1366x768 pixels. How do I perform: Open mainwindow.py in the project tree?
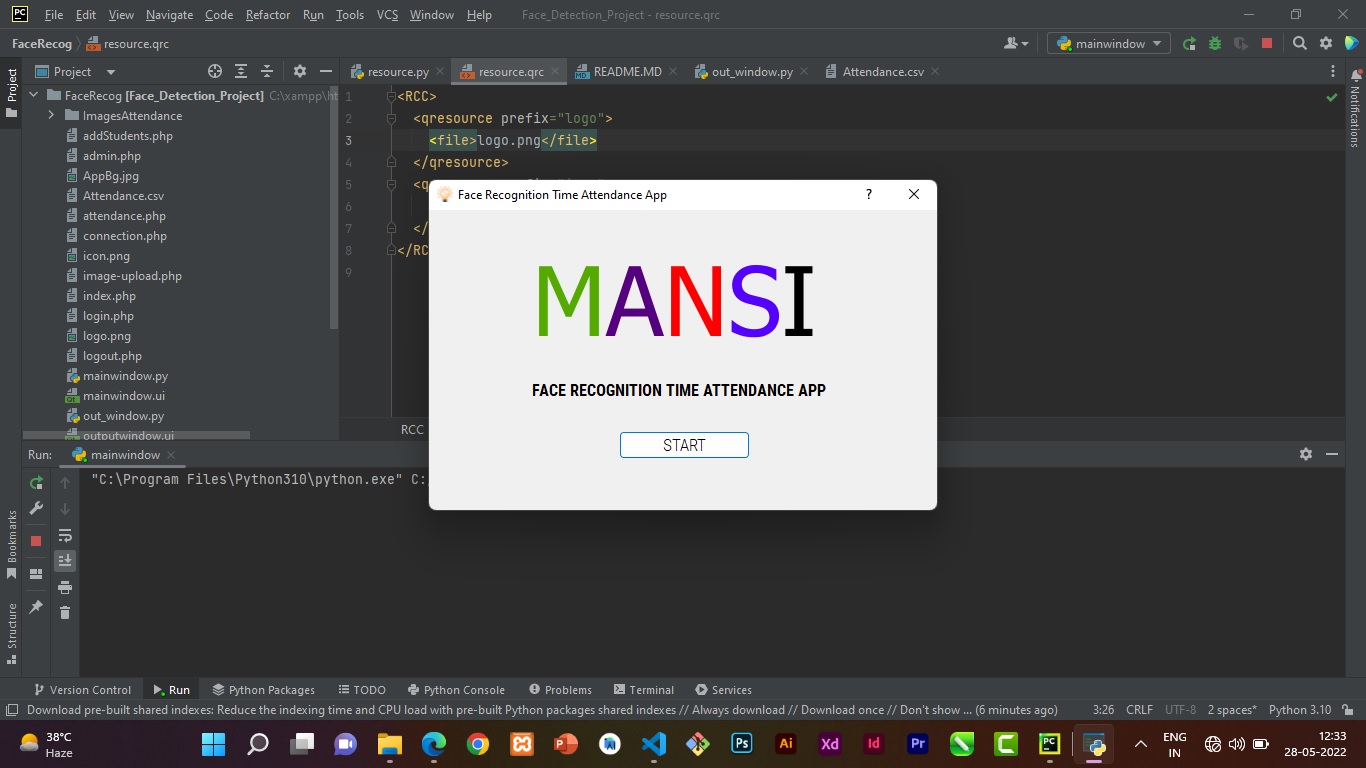pos(125,376)
